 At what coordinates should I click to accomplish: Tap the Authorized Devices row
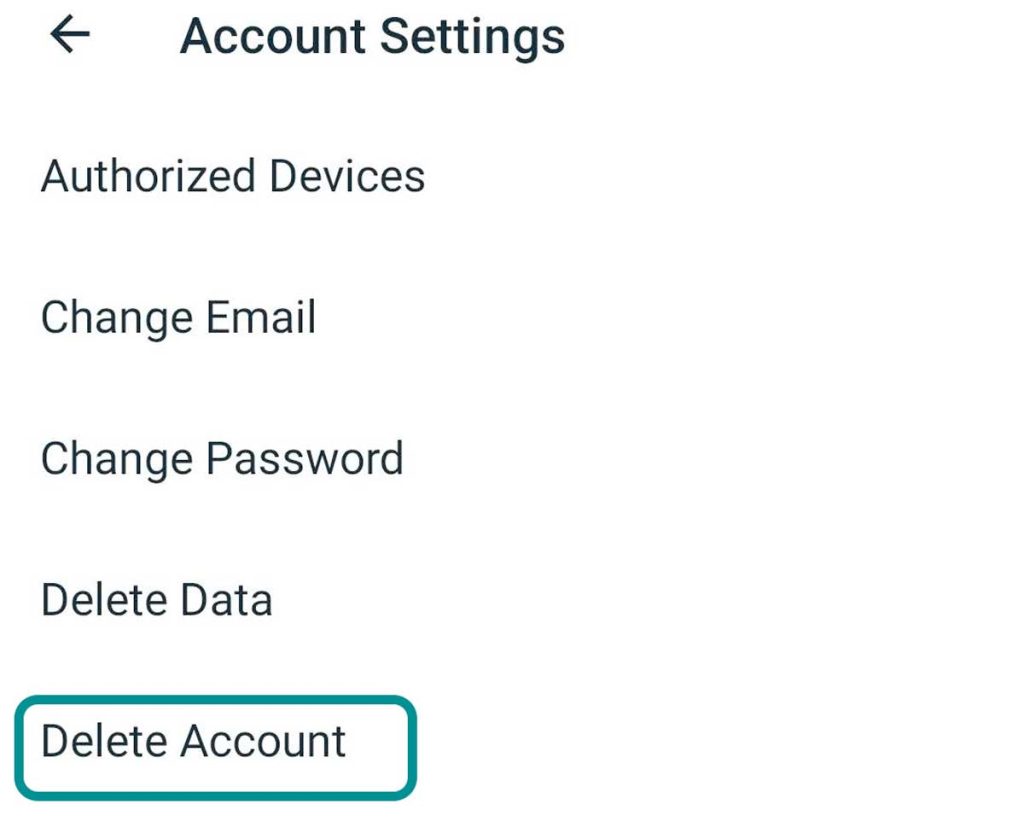point(233,177)
